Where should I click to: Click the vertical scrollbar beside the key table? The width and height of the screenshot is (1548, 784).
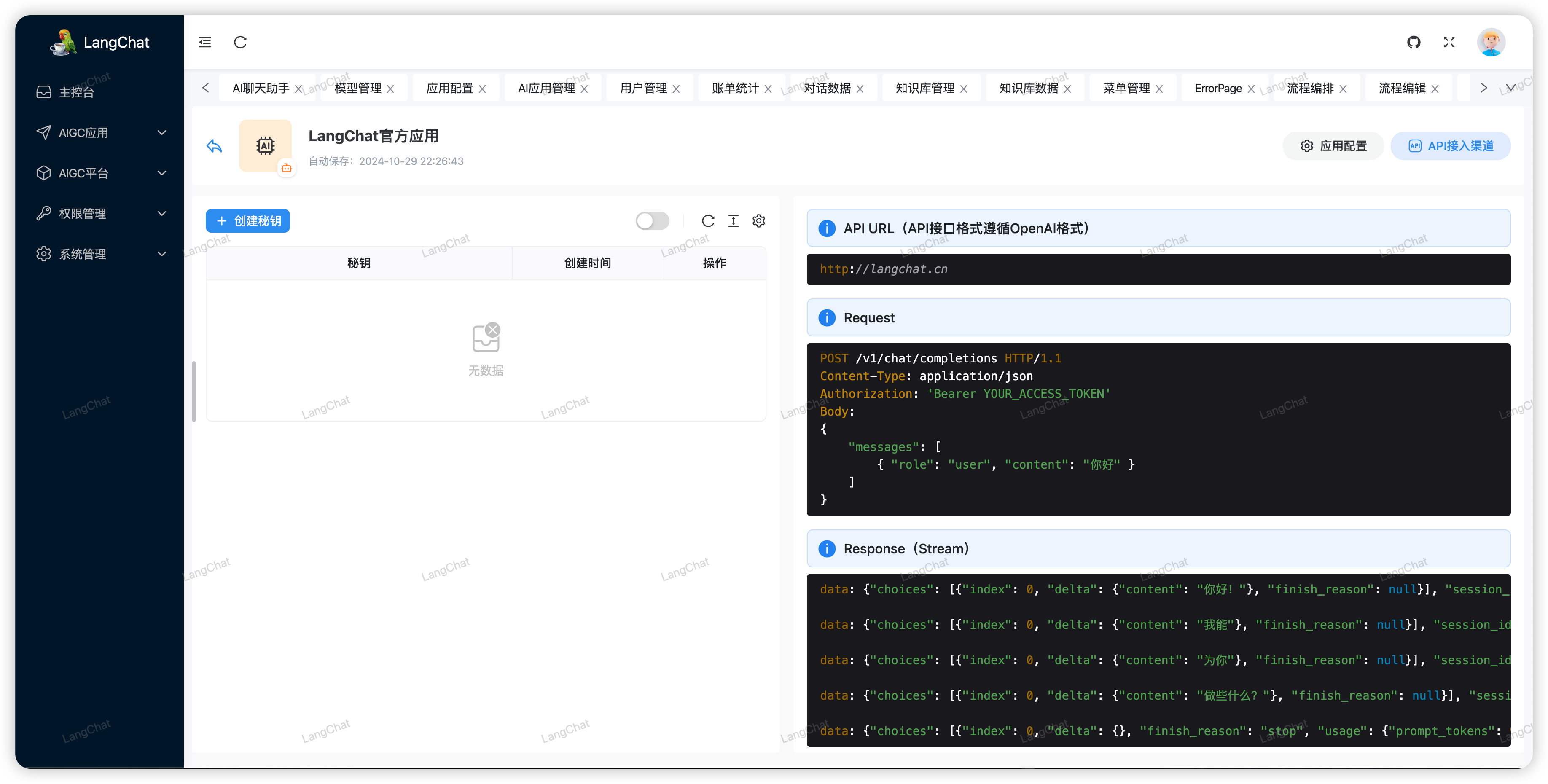click(x=194, y=392)
